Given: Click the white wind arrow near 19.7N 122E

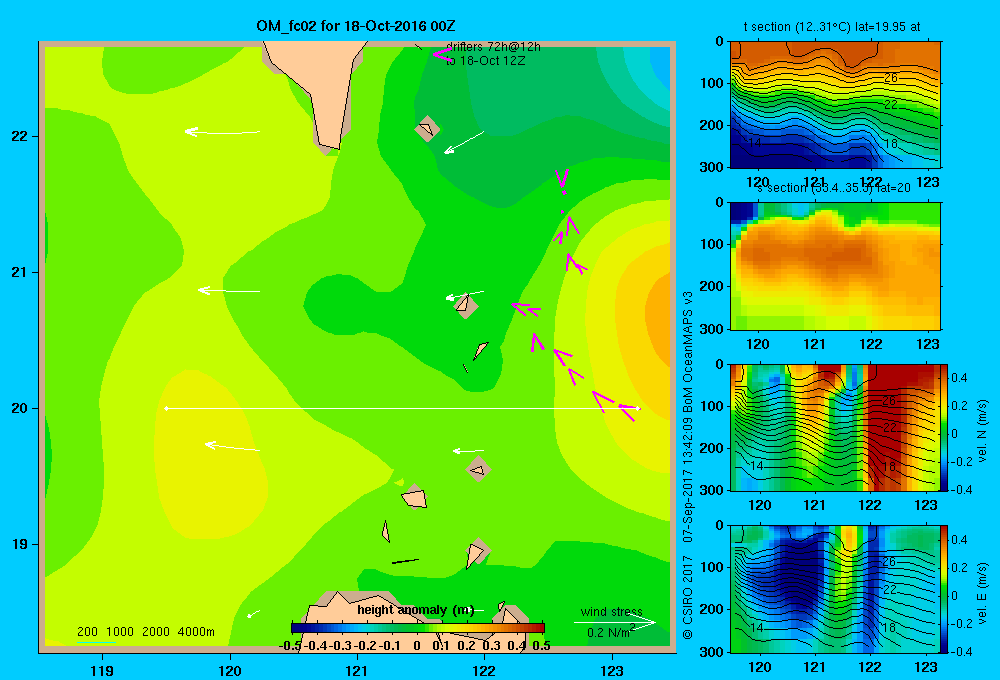Looking at the screenshot, I should click(468, 451).
